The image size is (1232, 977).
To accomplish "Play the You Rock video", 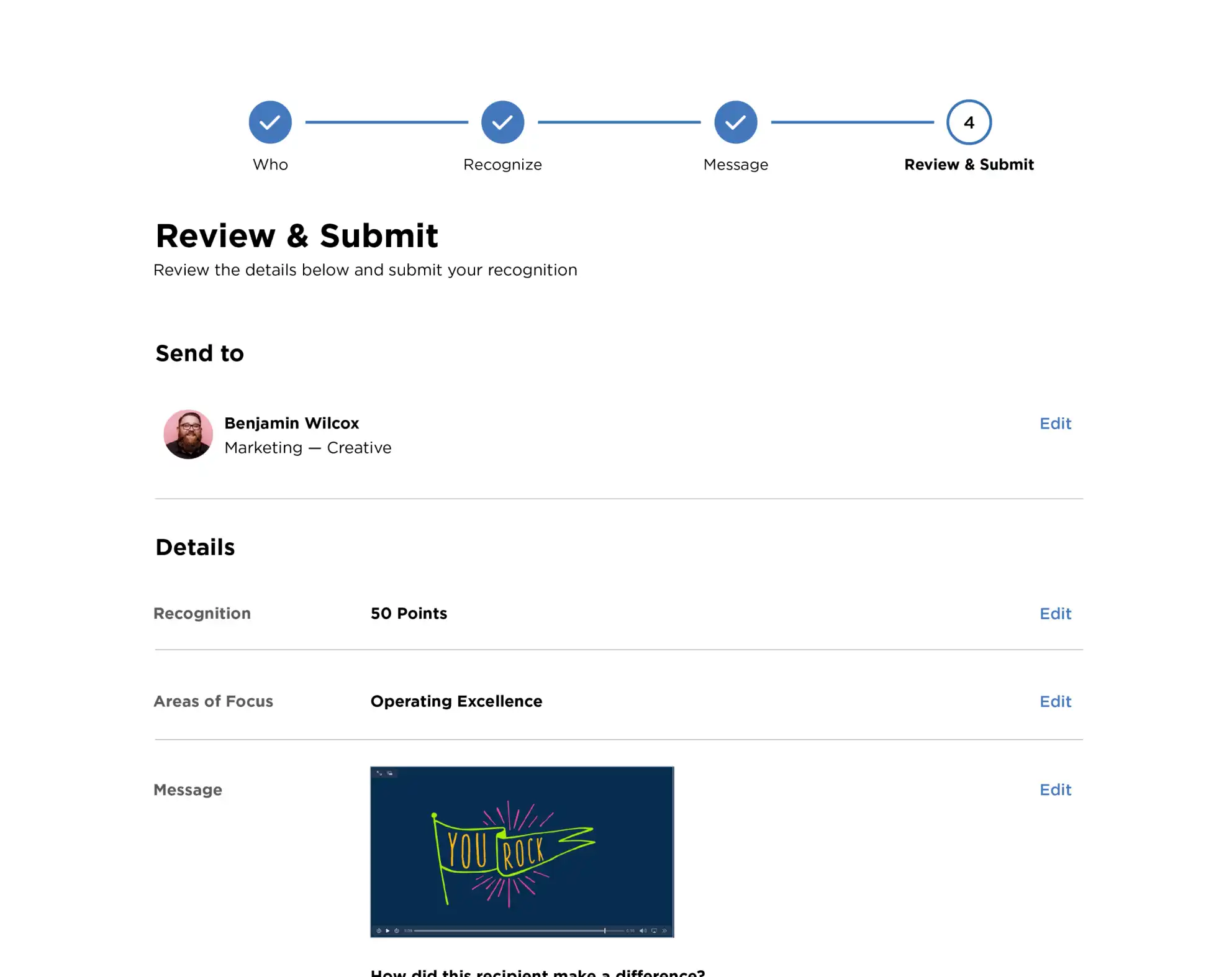I will pyautogui.click(x=387, y=930).
